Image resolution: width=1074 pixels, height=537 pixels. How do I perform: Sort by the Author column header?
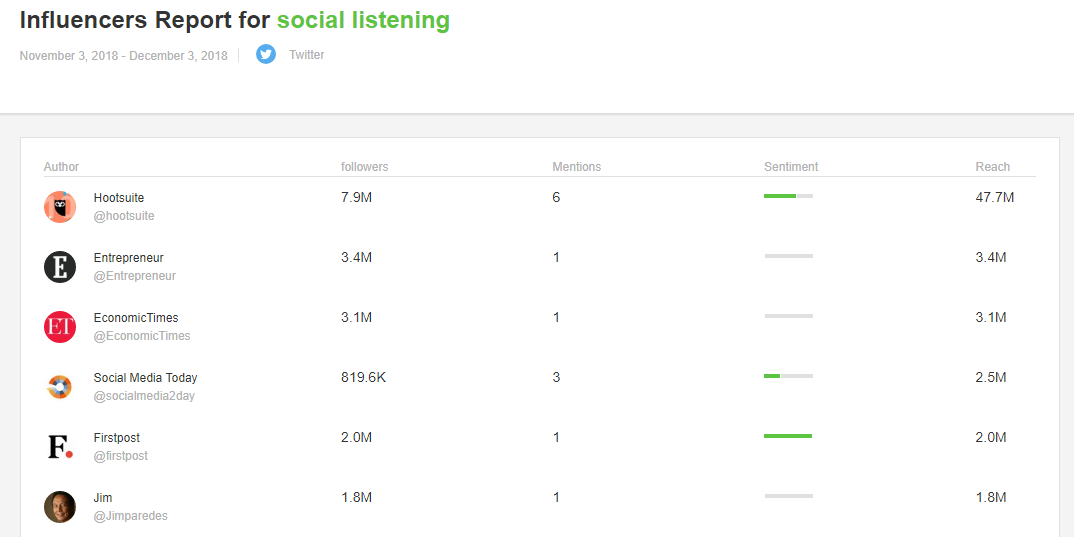[x=61, y=166]
